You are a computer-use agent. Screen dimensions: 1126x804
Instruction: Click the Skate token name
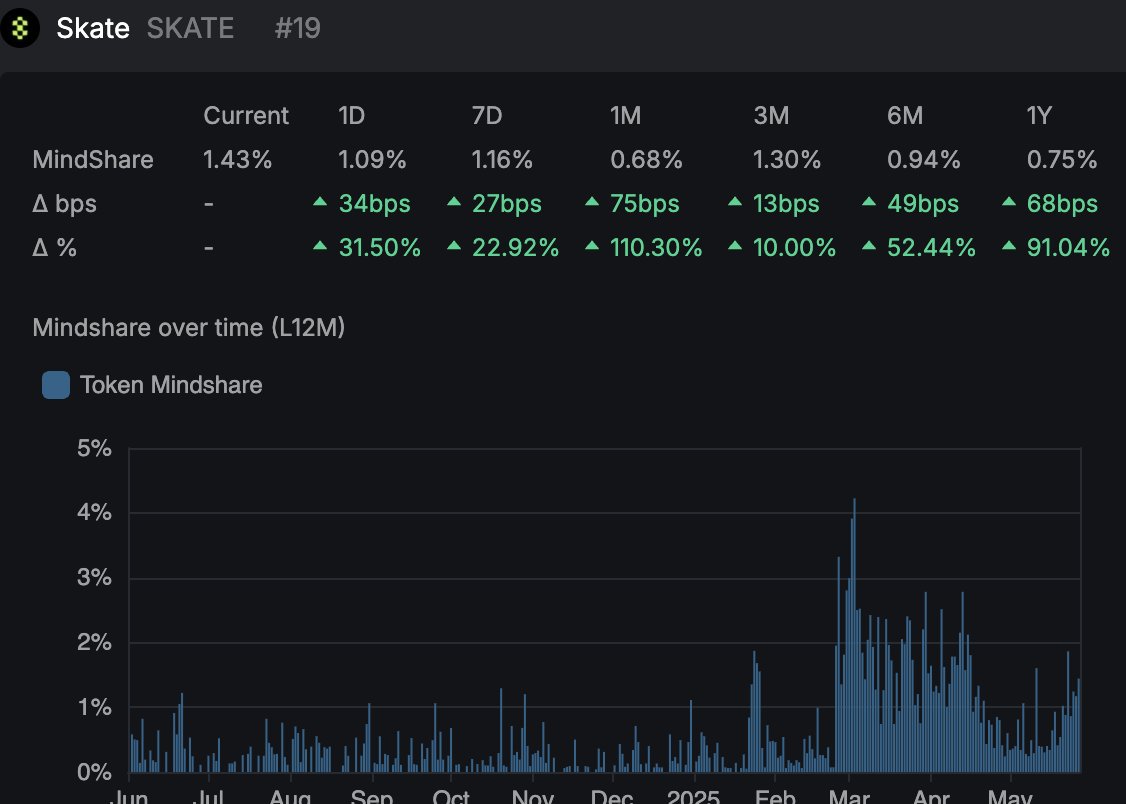pyautogui.click(x=93, y=29)
